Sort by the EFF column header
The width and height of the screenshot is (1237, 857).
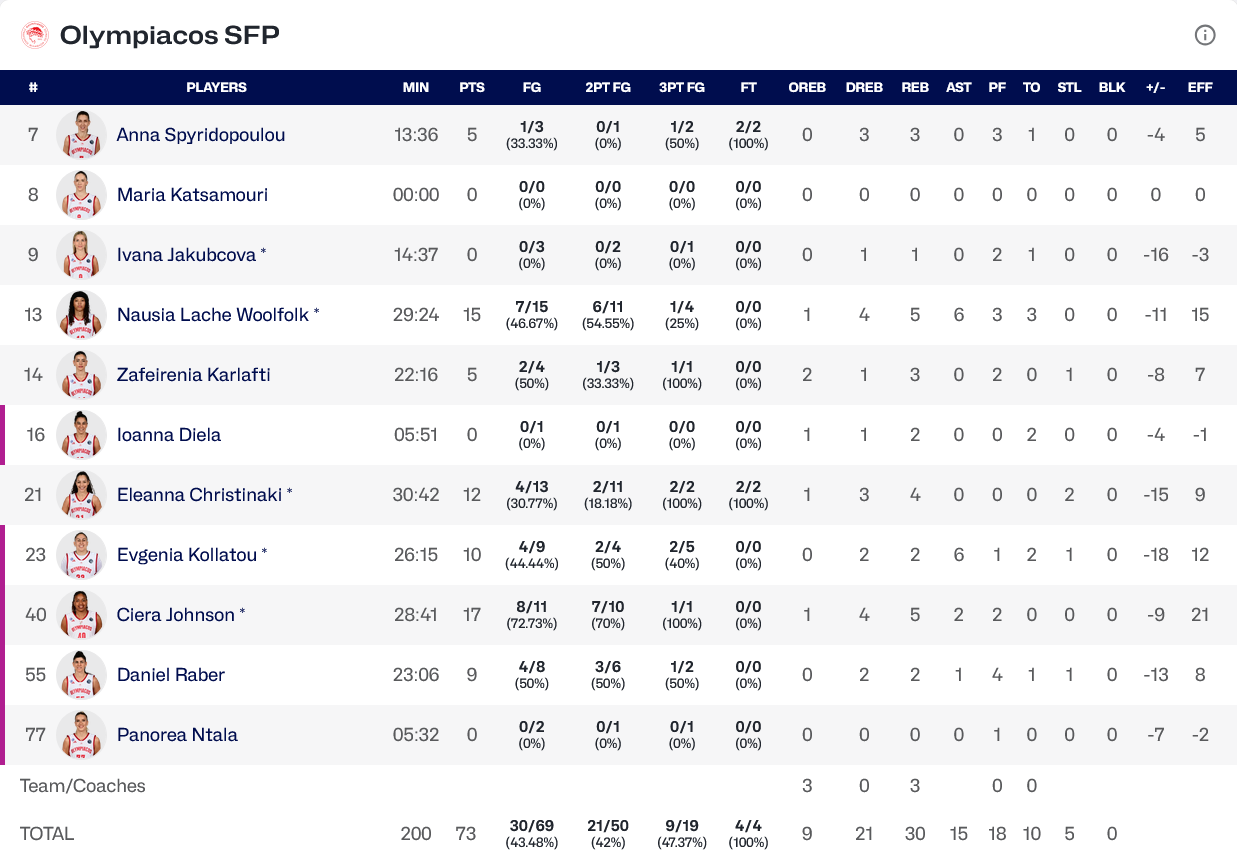[x=1200, y=88]
